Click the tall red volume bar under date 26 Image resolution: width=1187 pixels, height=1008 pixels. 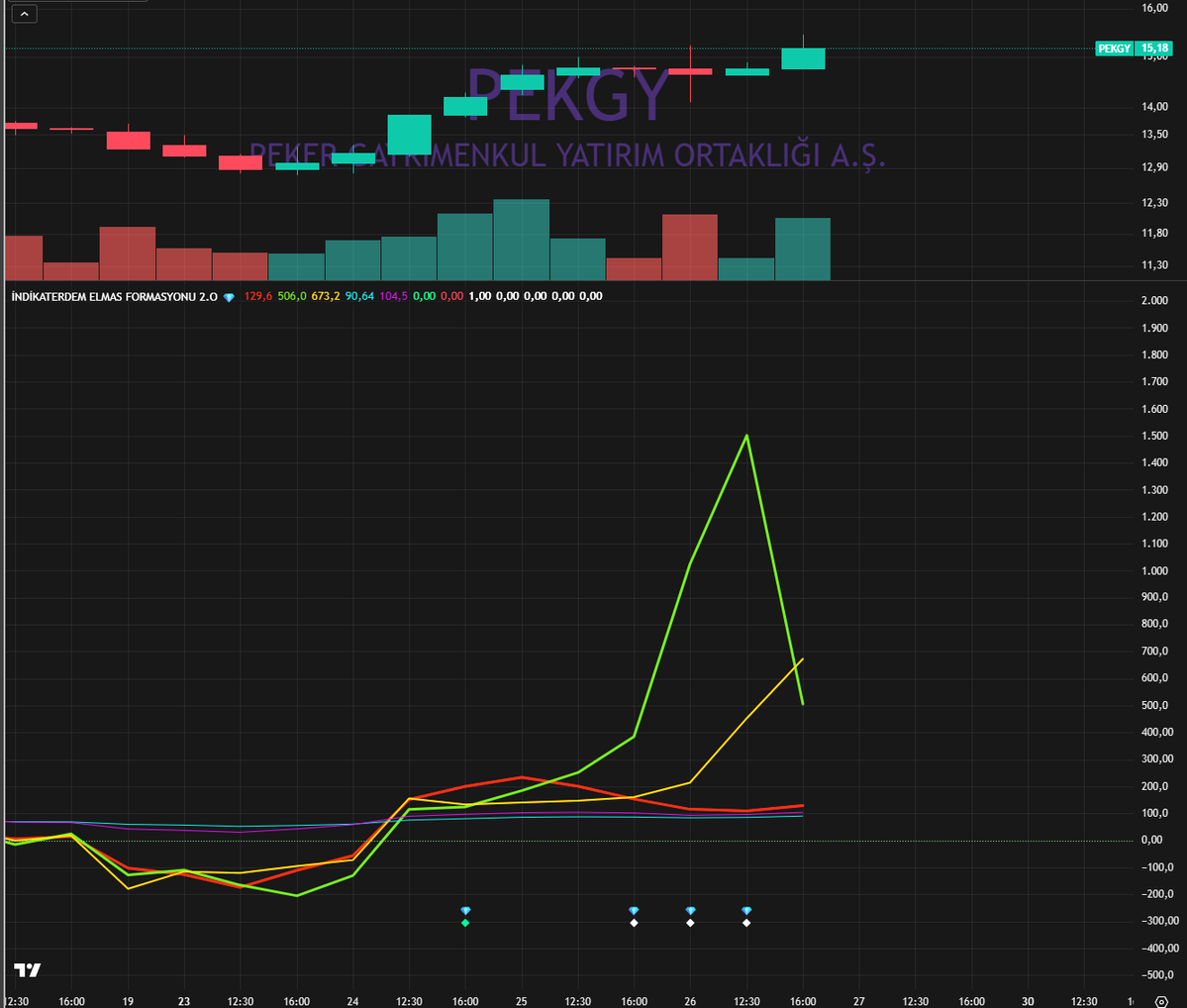pyautogui.click(x=690, y=247)
